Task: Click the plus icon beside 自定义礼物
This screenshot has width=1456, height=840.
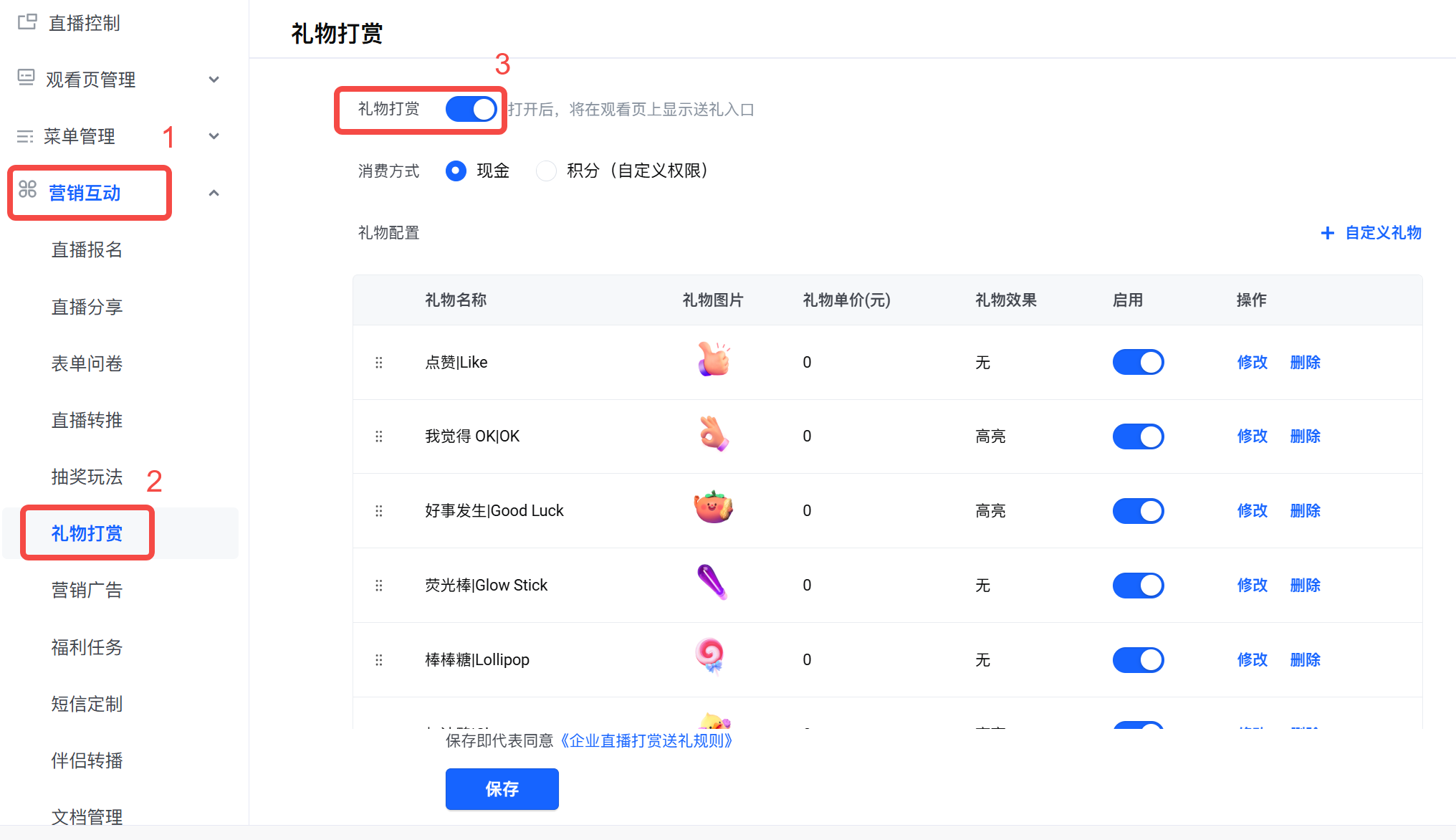Action: (1327, 233)
